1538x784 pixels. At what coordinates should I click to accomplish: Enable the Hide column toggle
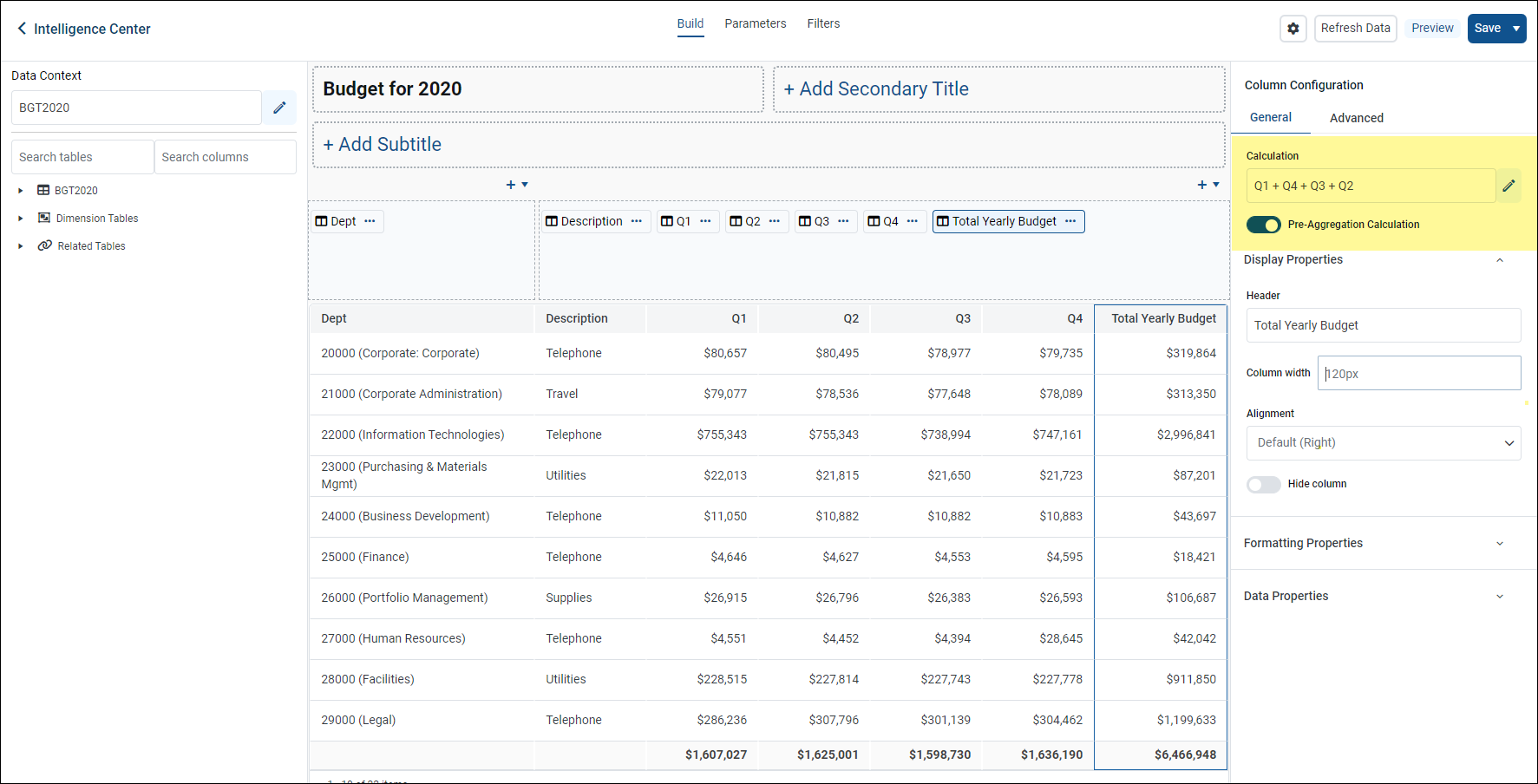click(1263, 485)
